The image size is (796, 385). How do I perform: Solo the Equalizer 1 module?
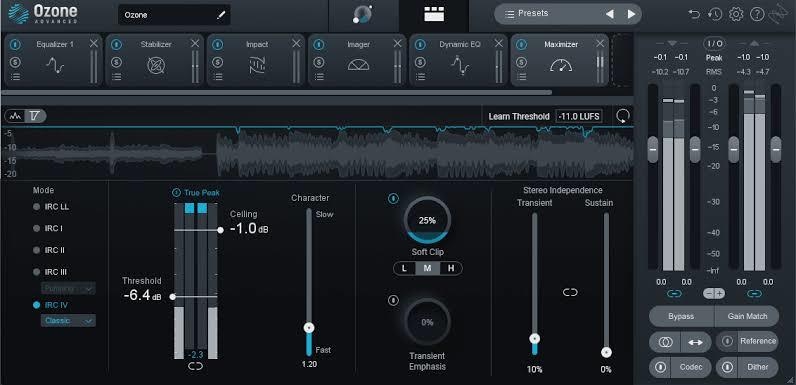click(15, 62)
